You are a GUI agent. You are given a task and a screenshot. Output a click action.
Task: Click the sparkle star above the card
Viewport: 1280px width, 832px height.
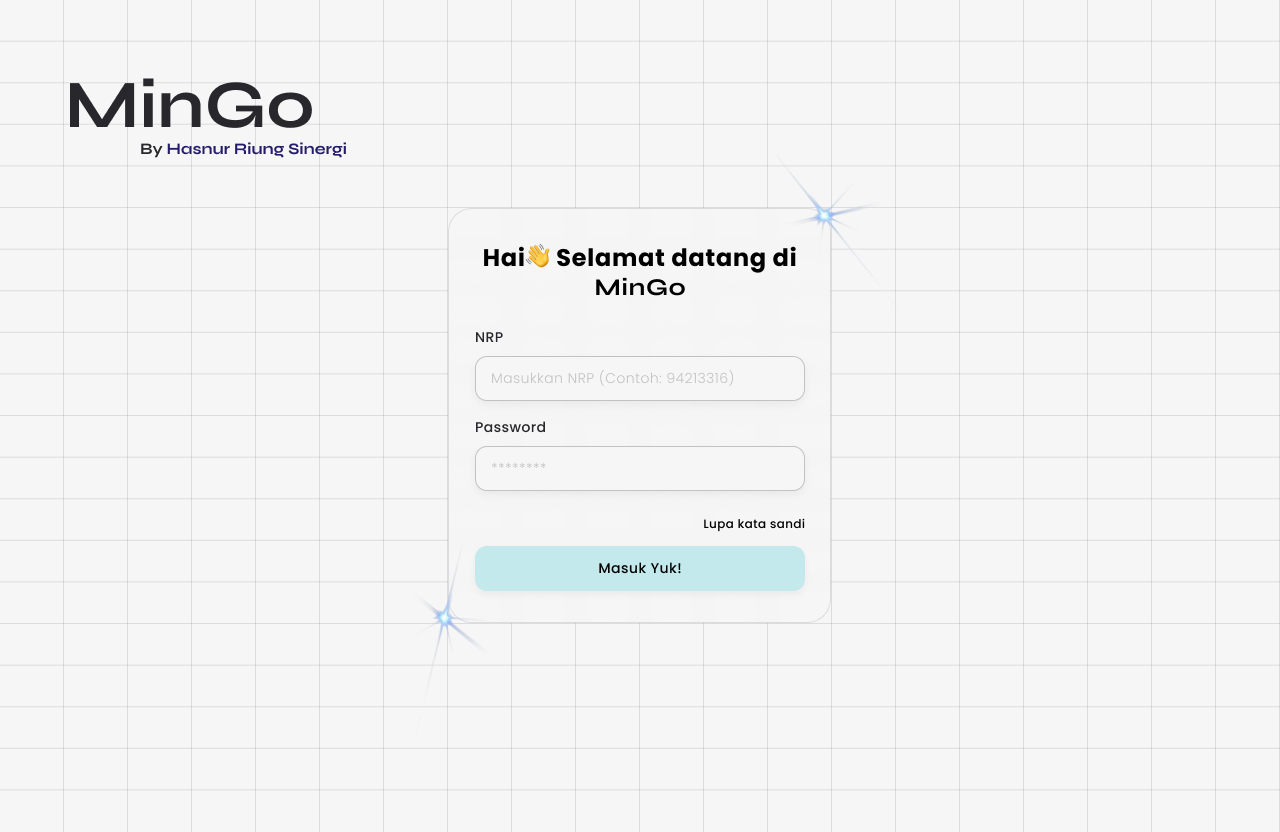tap(824, 215)
